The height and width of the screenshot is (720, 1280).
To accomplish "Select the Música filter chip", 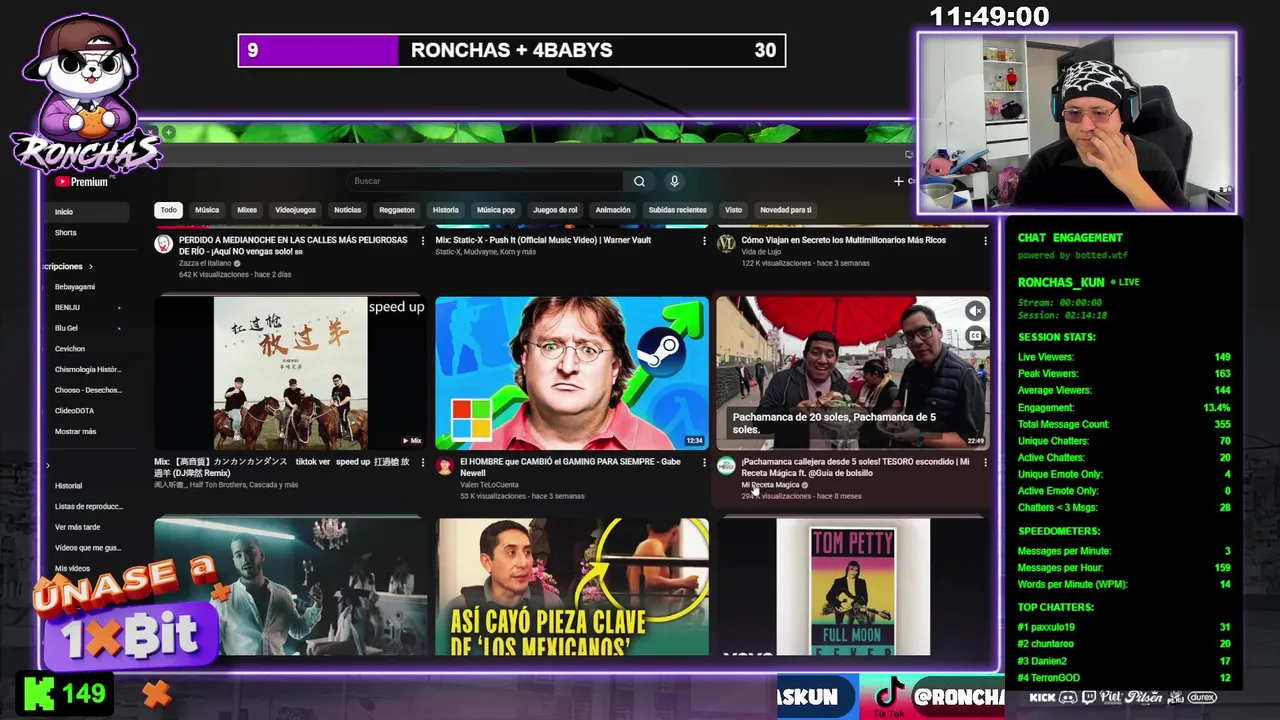I will 207,210.
